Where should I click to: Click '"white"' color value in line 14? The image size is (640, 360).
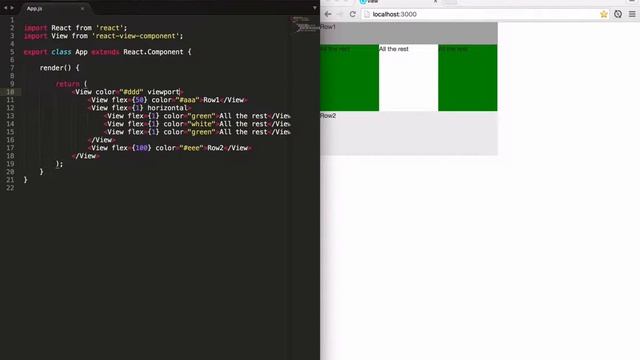(x=202, y=124)
